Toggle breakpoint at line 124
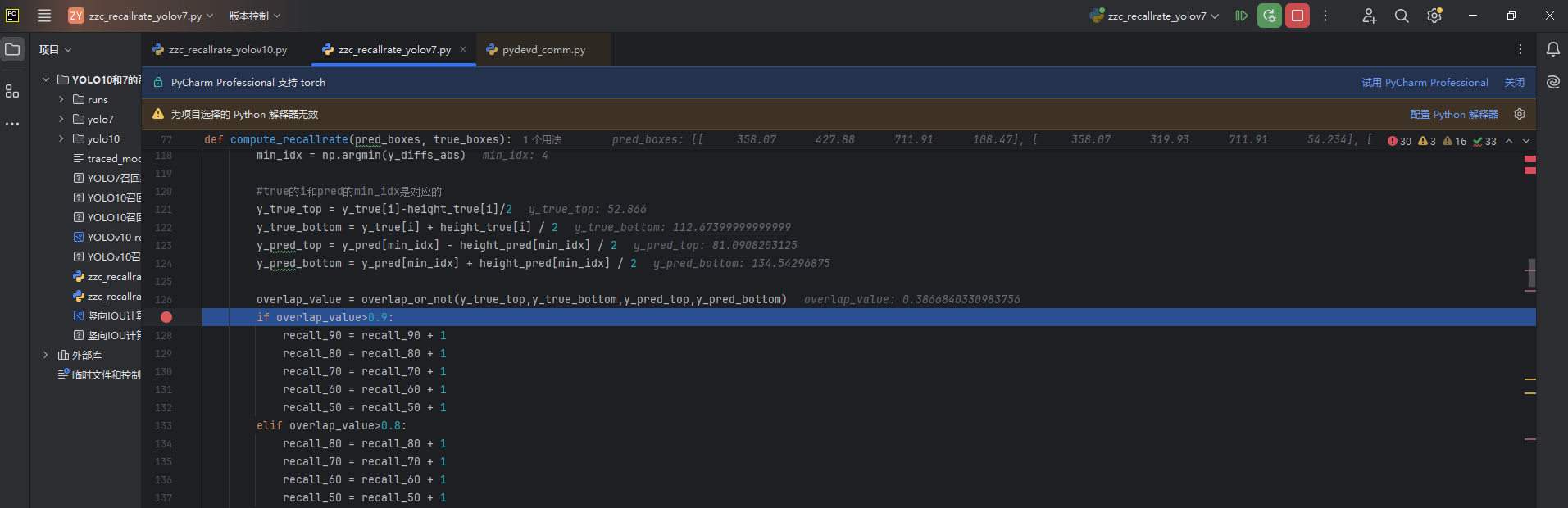The height and width of the screenshot is (508, 1568). point(164,263)
